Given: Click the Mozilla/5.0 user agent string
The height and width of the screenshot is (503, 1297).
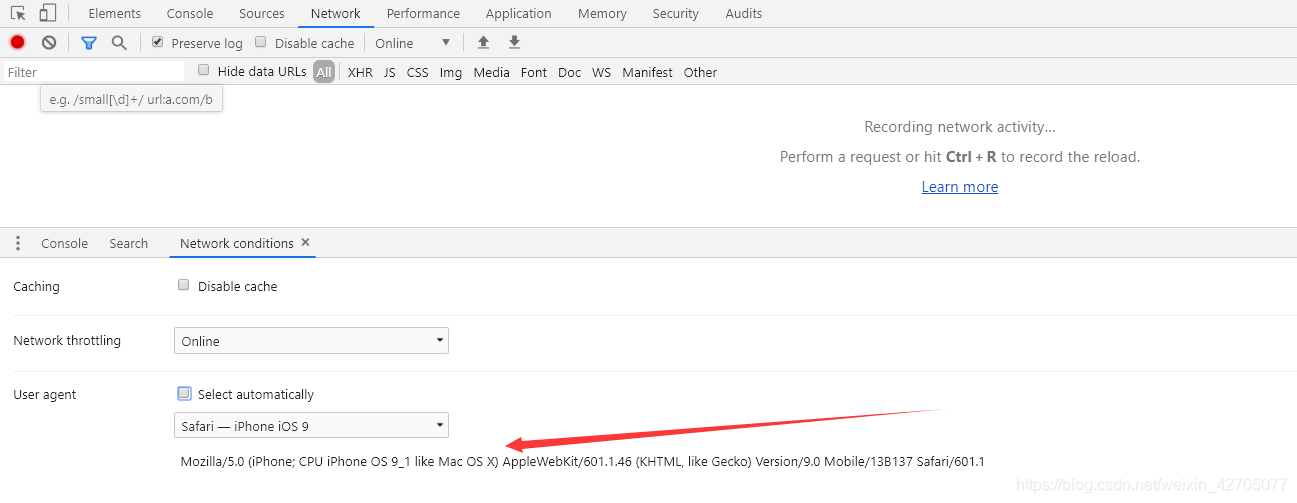Looking at the screenshot, I should point(583,461).
